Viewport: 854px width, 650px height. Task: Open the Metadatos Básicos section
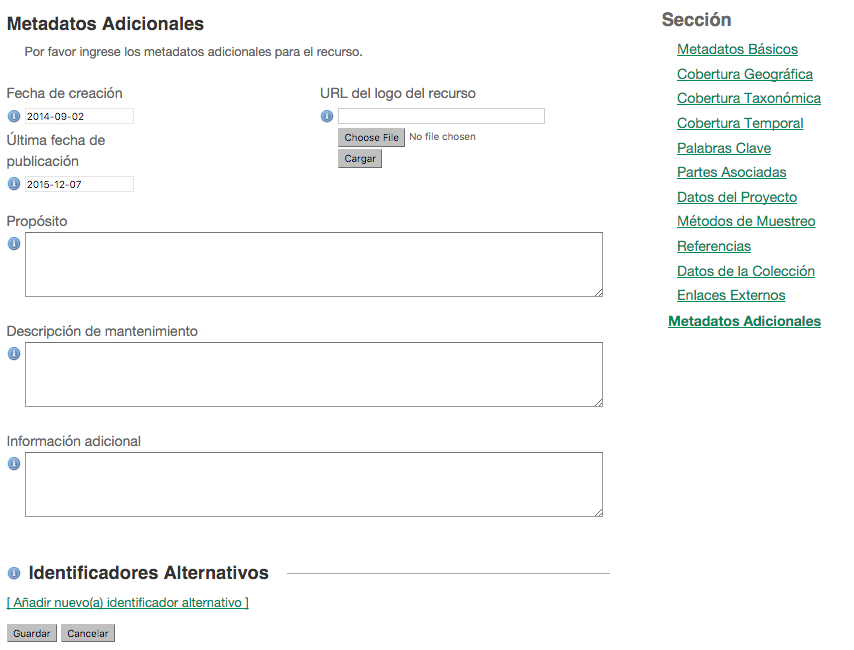[737, 49]
